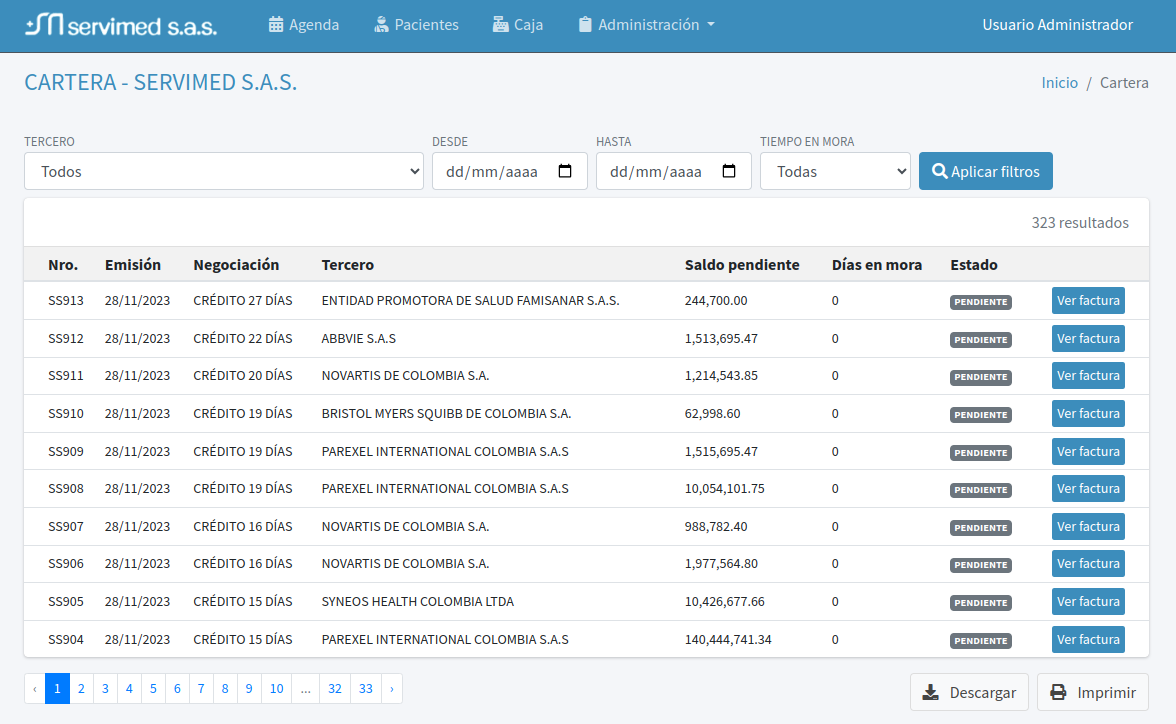
Task: Expand the Administración dropdown menu
Action: (647, 25)
